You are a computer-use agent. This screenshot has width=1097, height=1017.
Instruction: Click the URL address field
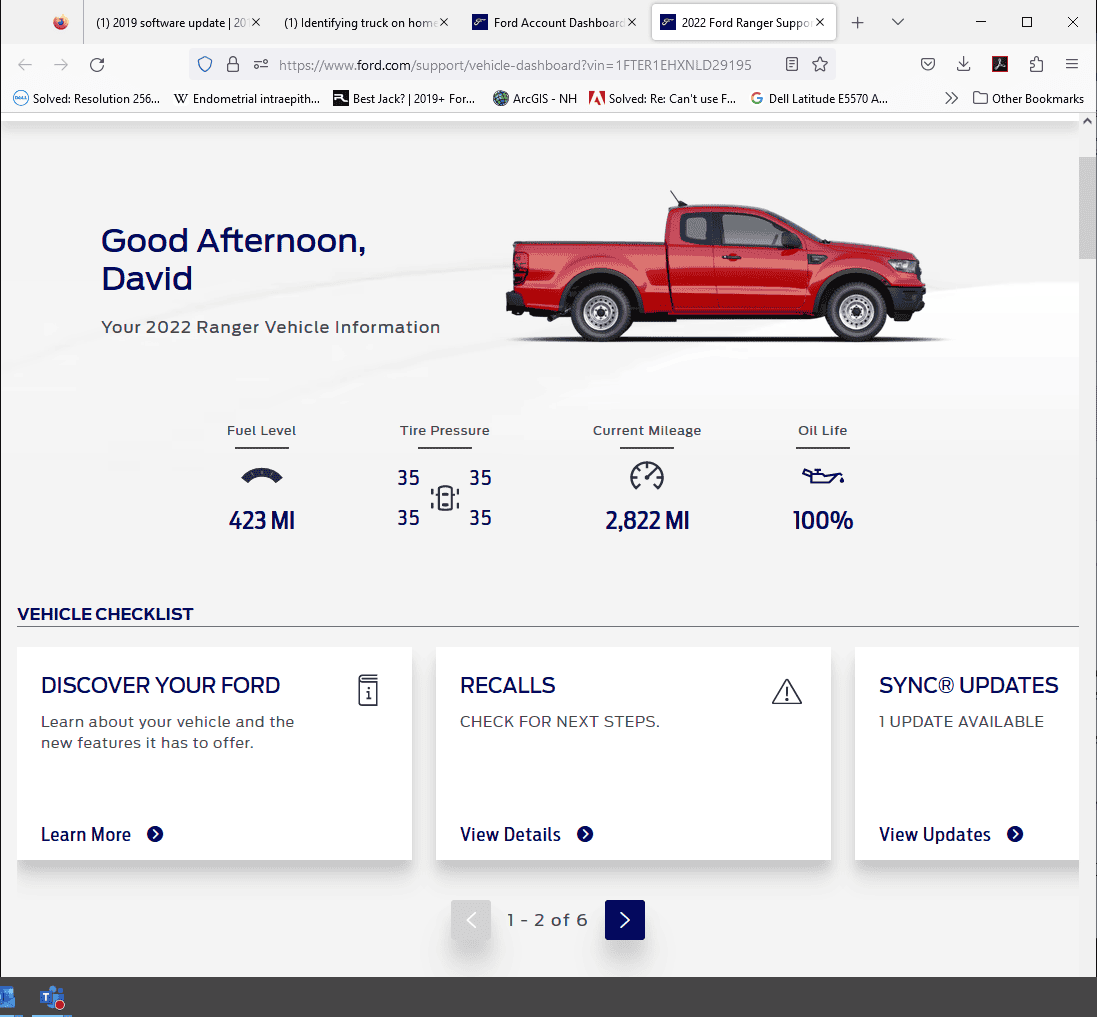[x=515, y=65]
